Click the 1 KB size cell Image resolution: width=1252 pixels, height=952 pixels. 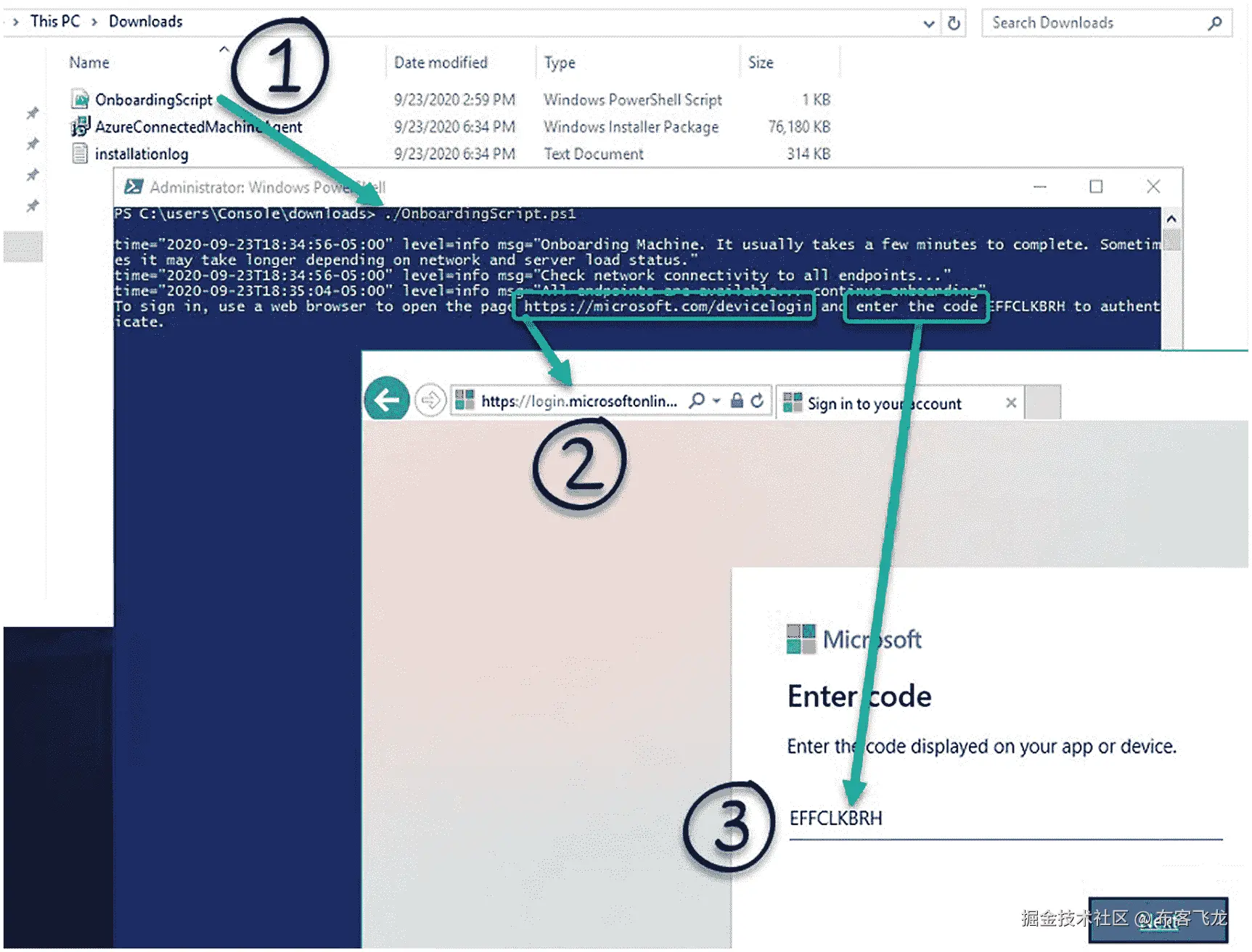click(x=816, y=99)
